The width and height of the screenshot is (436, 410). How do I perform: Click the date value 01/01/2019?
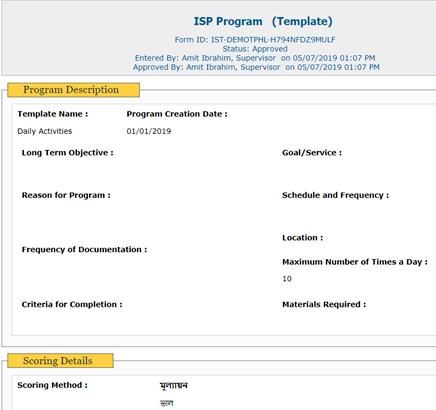click(x=149, y=131)
